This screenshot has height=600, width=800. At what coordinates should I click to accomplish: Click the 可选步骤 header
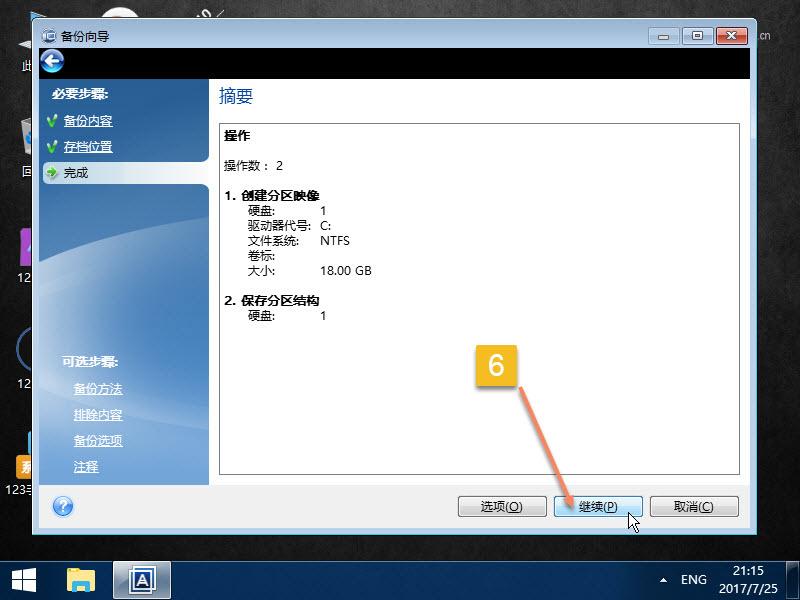[x=90, y=362]
